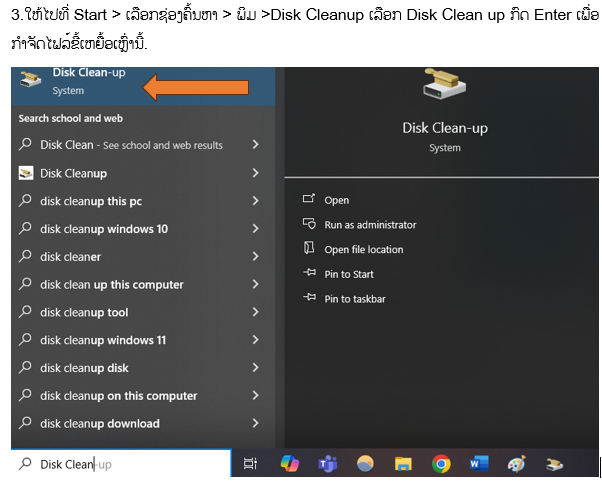
Task: Click Pin to Start option
Action: [x=349, y=274]
